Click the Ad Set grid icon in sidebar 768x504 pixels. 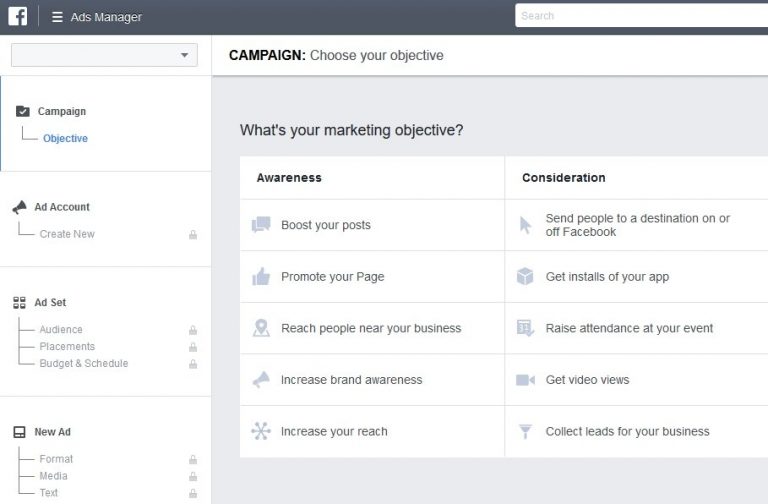(20, 303)
